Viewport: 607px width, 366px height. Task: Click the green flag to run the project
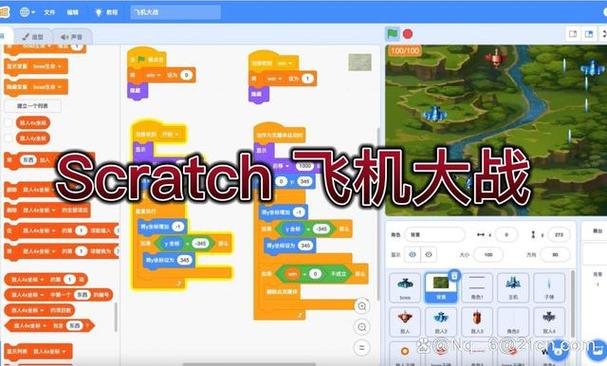393,34
